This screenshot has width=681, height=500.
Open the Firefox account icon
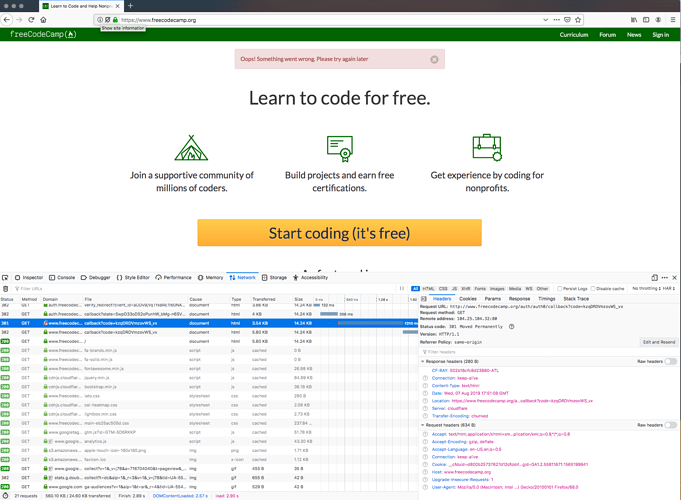(x=658, y=20)
